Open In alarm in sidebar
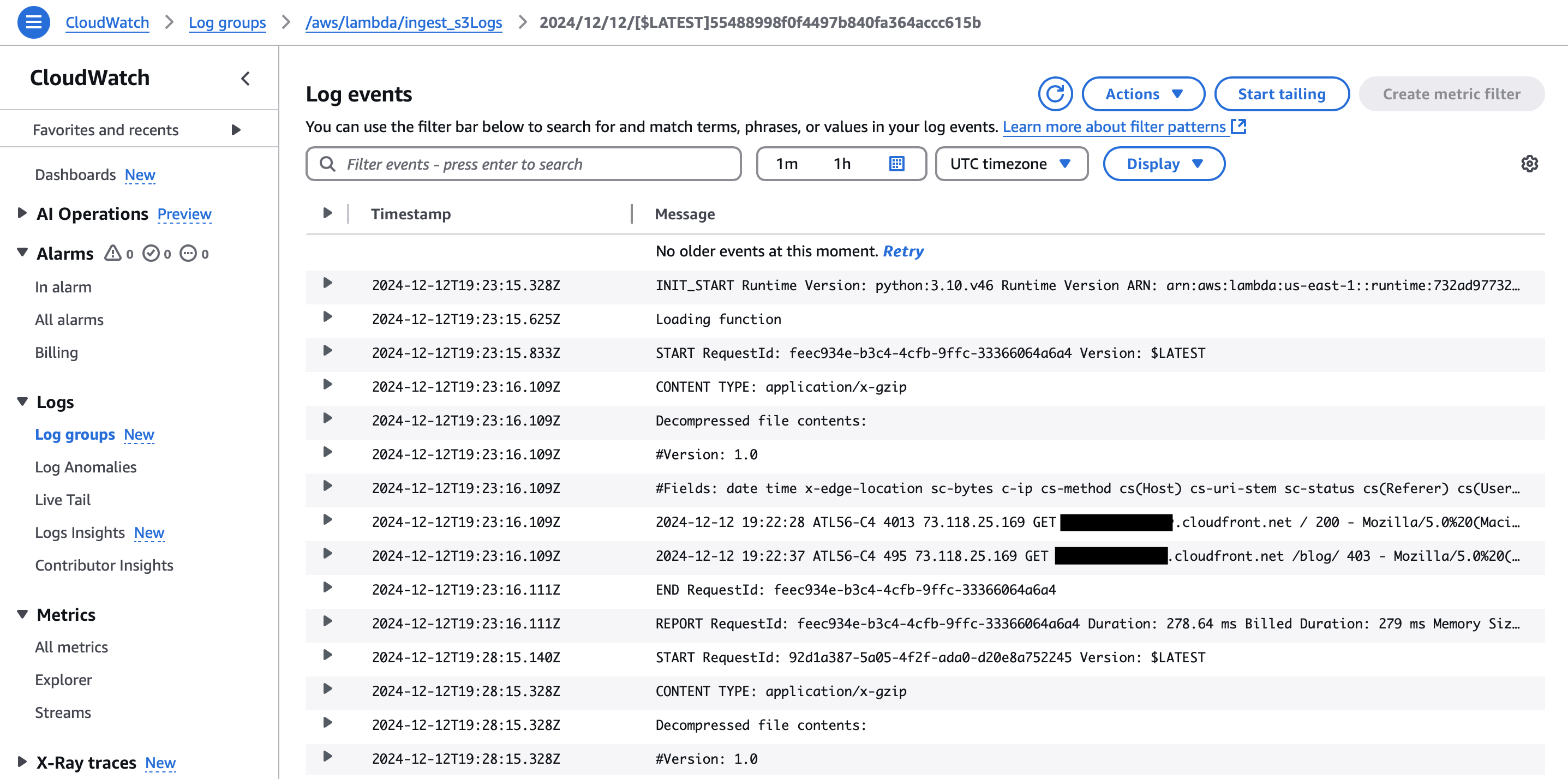1568x779 pixels. pos(63,286)
